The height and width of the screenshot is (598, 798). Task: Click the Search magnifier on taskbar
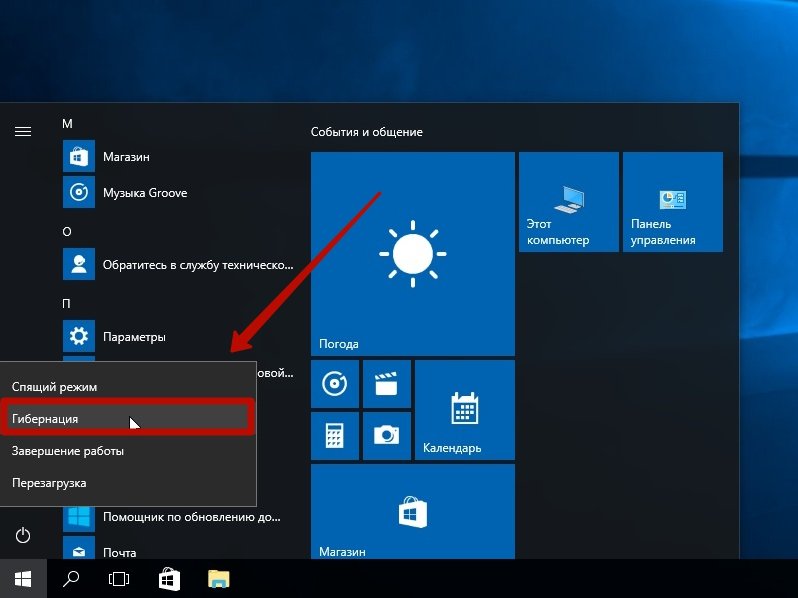coord(72,578)
